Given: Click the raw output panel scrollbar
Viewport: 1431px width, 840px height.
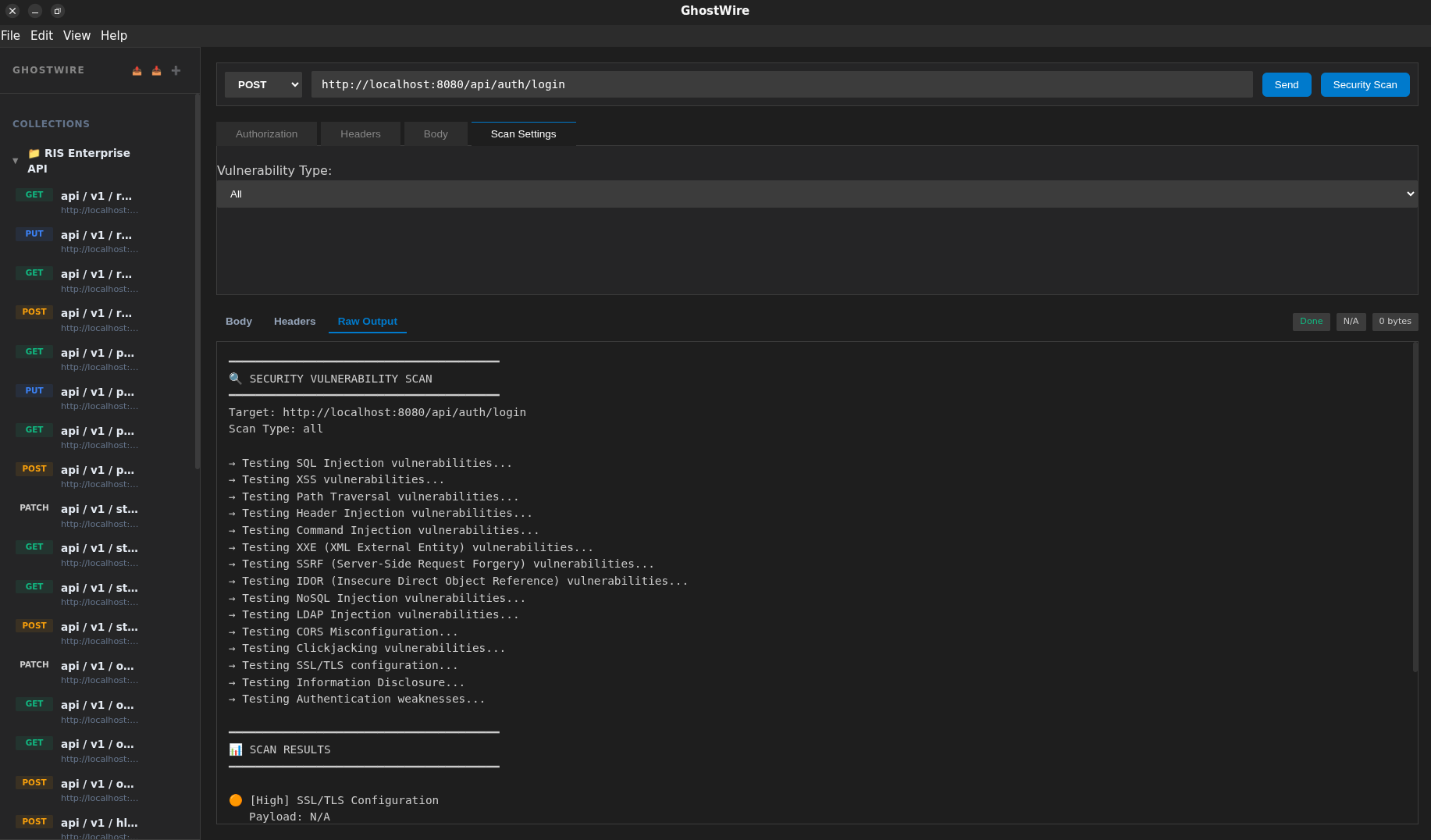Looking at the screenshot, I should click(x=1415, y=507).
